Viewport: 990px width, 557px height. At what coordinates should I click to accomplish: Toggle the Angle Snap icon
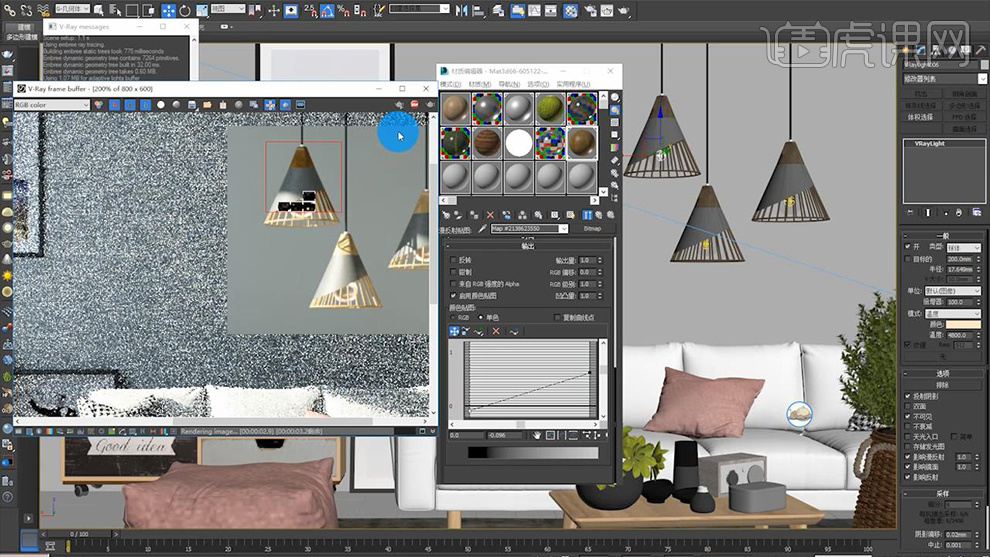326,10
